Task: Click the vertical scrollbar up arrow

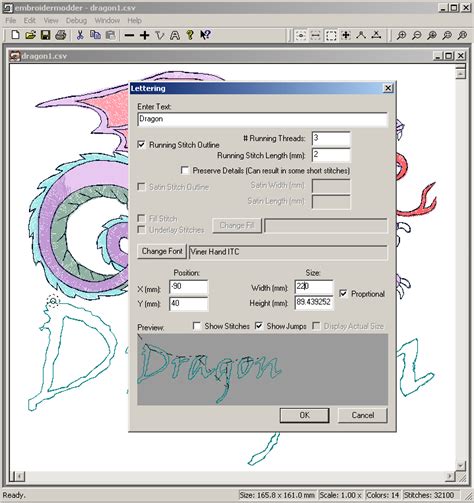Action: pyautogui.click(x=460, y=74)
